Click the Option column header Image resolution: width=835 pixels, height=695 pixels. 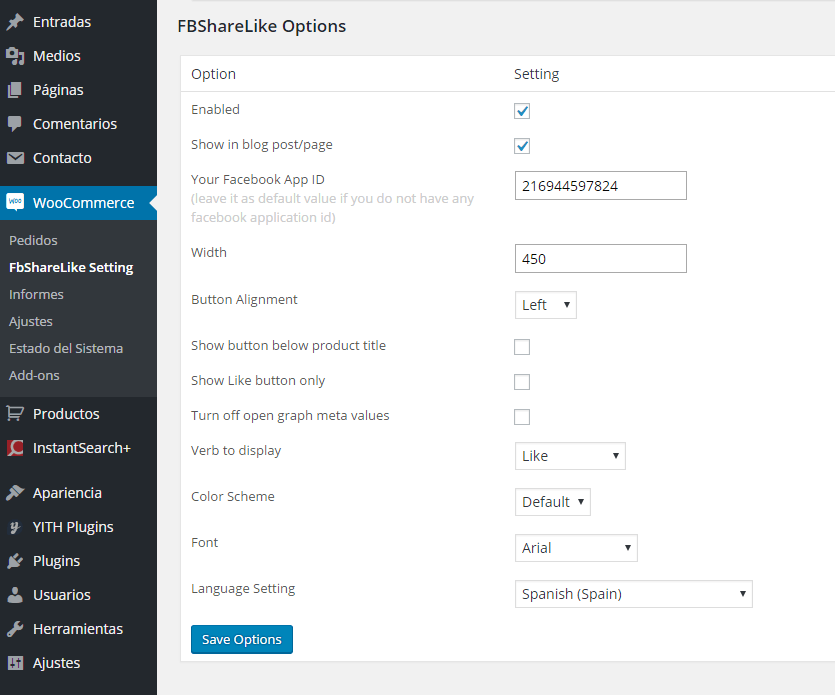coord(214,74)
